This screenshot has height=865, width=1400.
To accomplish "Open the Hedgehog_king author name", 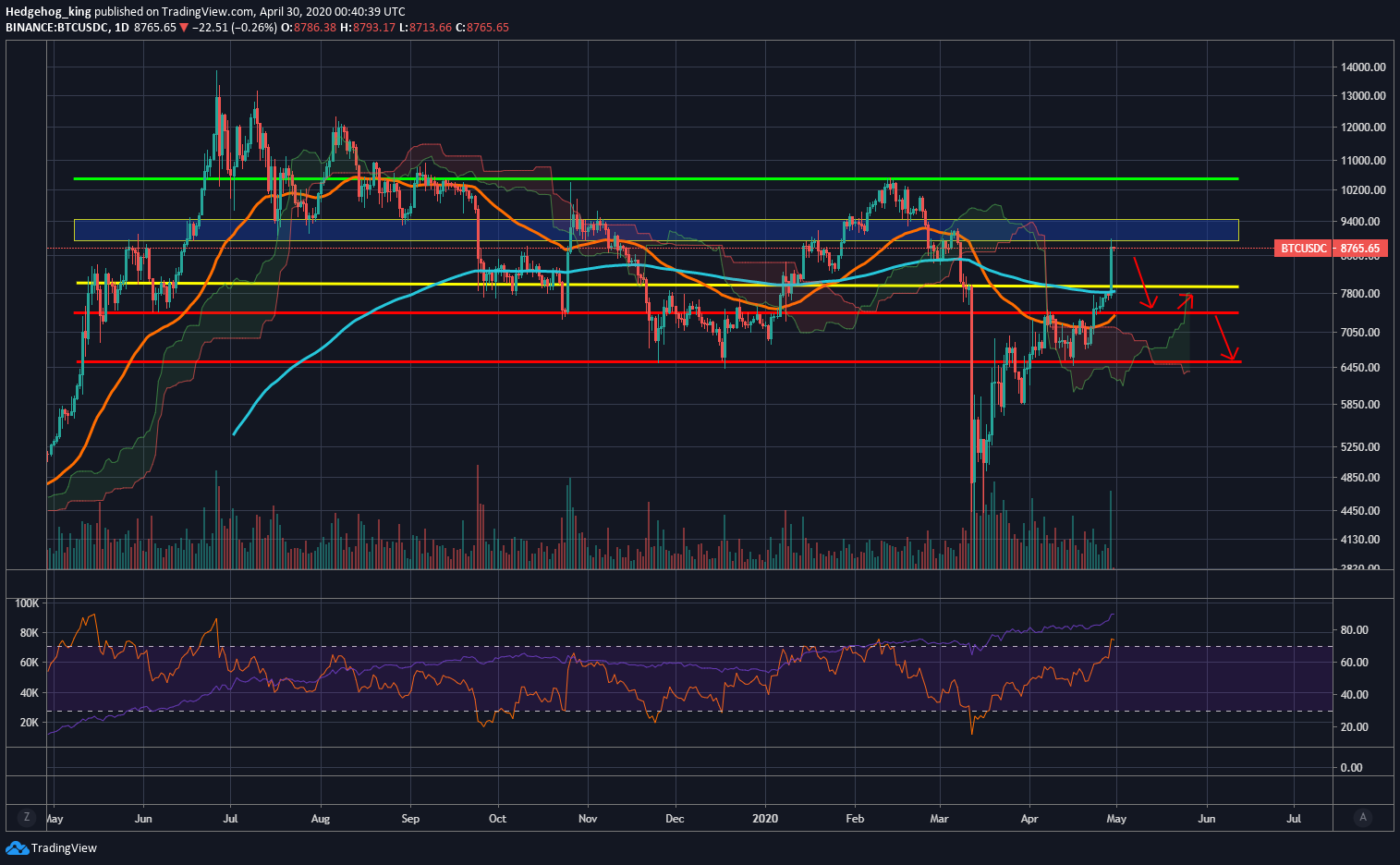I will click(48, 12).
